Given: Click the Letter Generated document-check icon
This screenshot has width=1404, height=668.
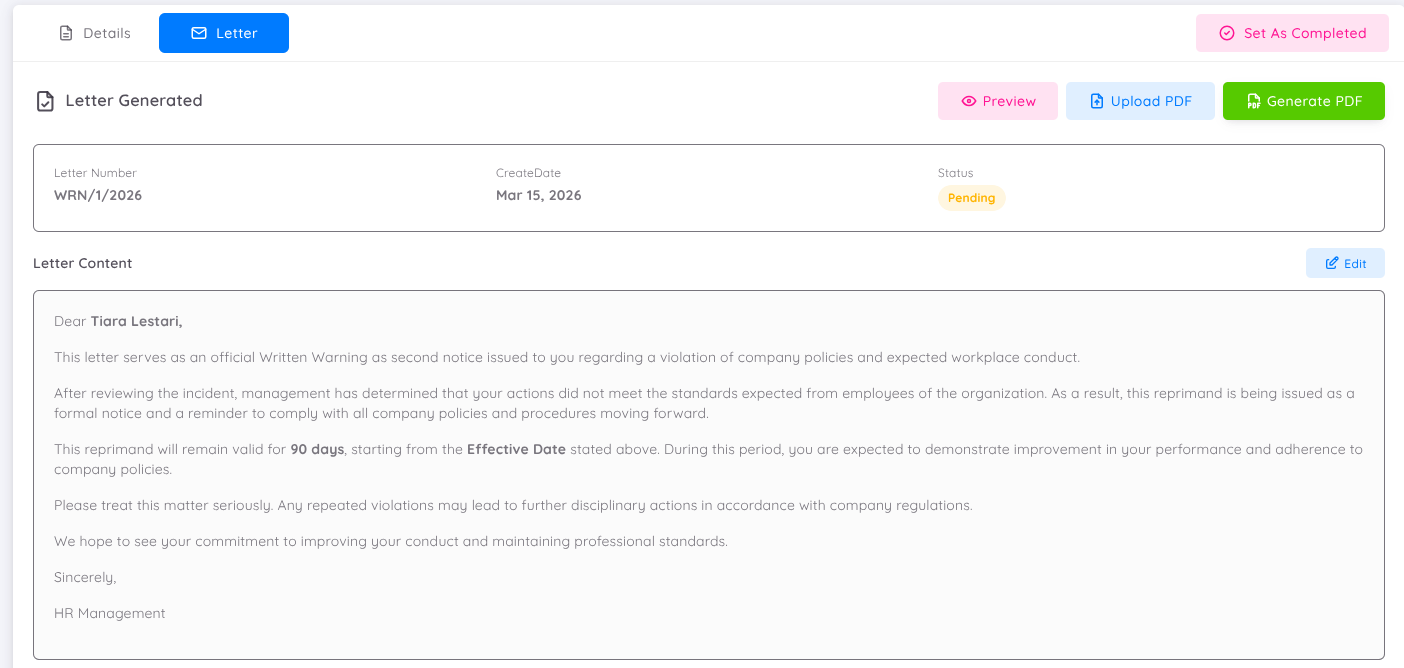Looking at the screenshot, I should 45,101.
